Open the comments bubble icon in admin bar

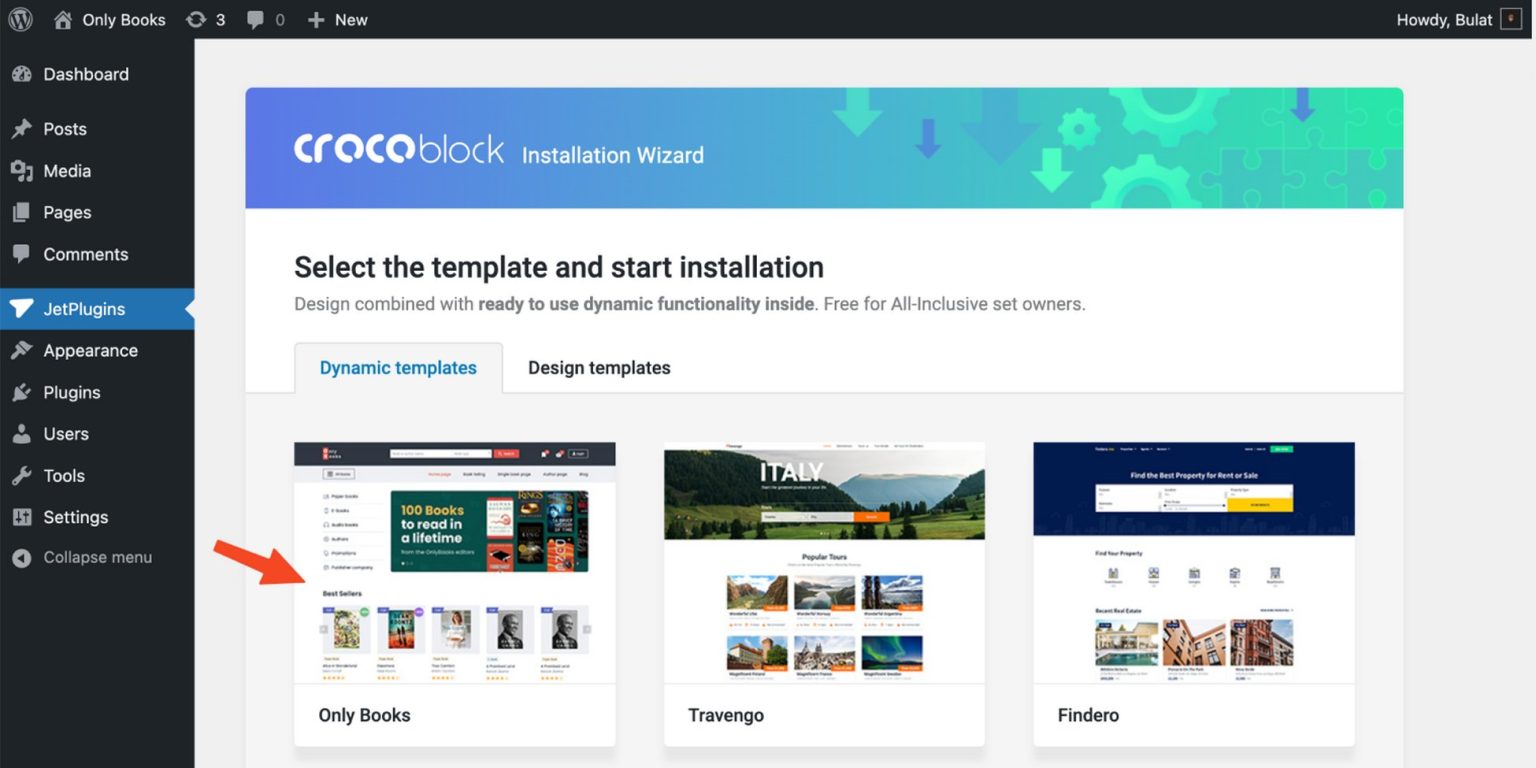(256, 20)
